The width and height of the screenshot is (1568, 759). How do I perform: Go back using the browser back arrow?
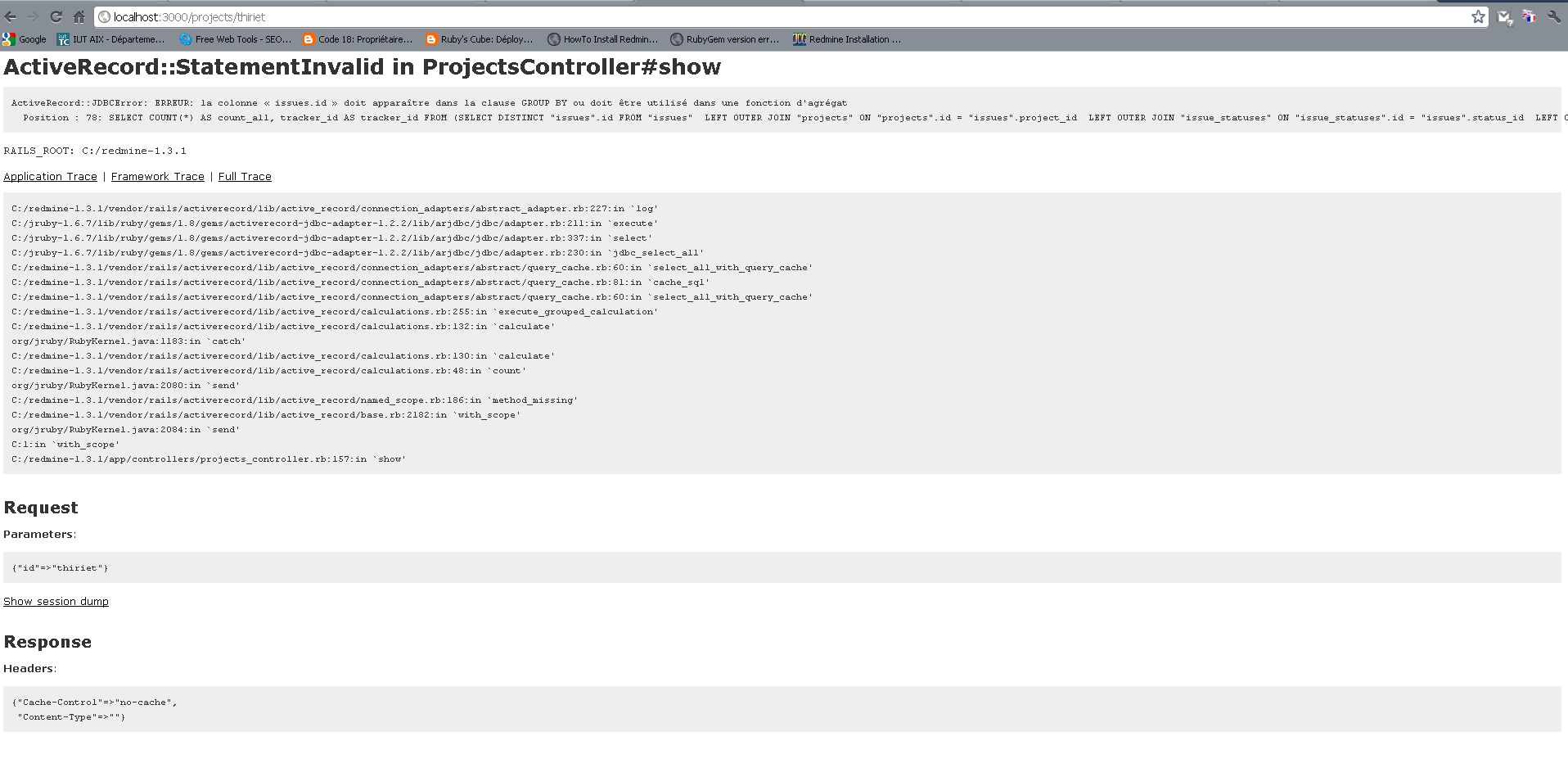(11, 16)
